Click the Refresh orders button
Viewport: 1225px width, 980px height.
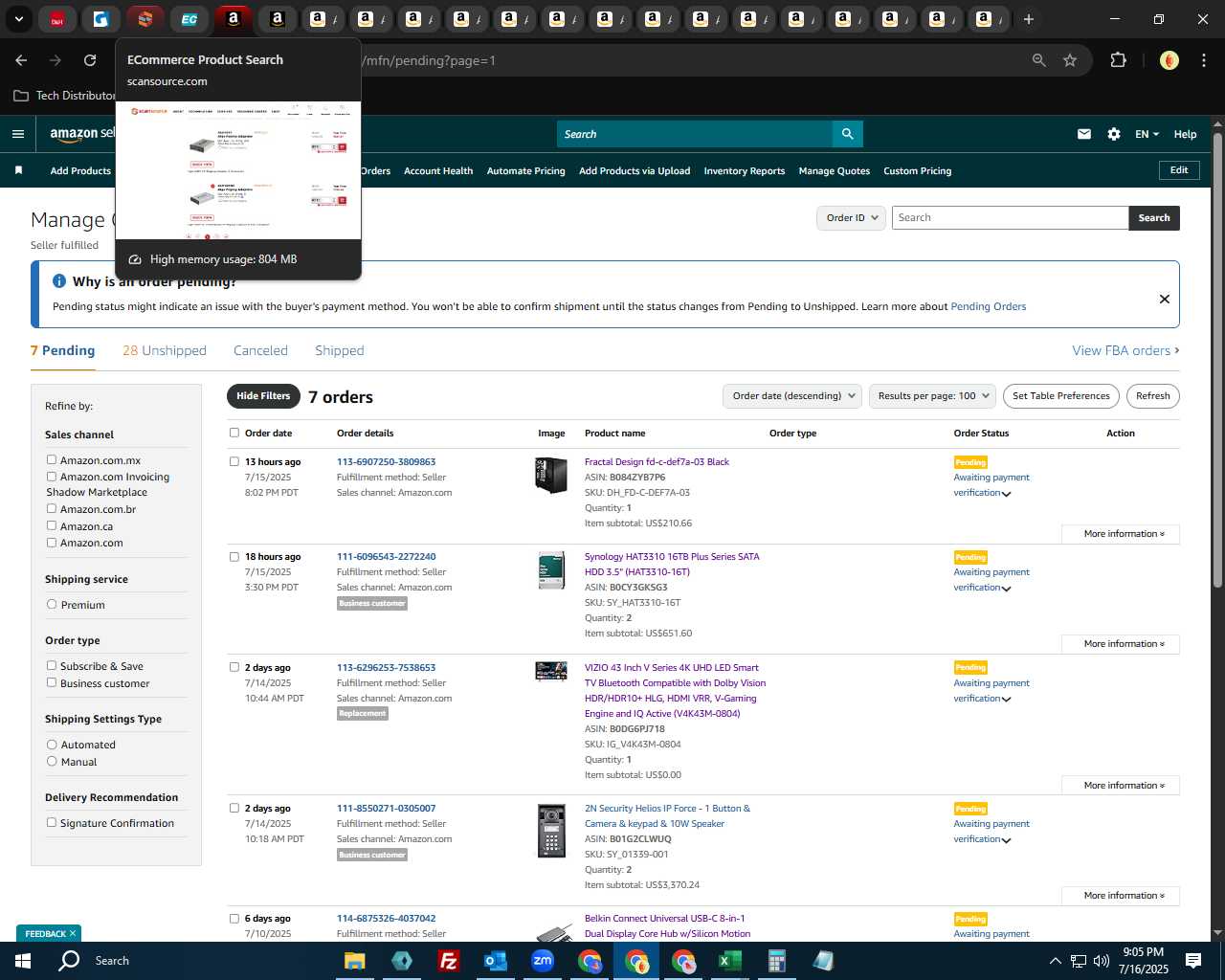click(x=1153, y=396)
